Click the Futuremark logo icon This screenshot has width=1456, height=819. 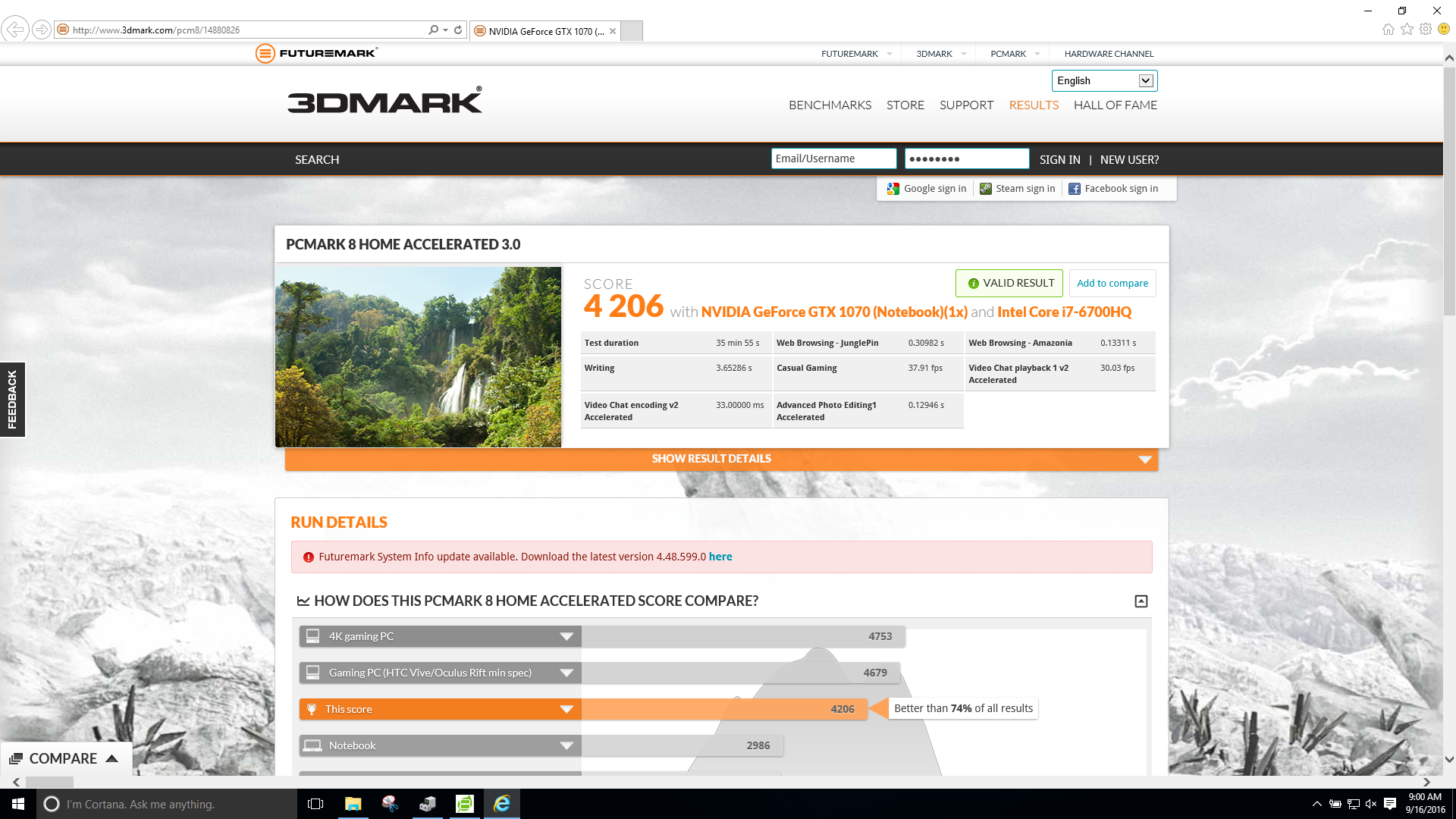pyautogui.click(x=265, y=53)
